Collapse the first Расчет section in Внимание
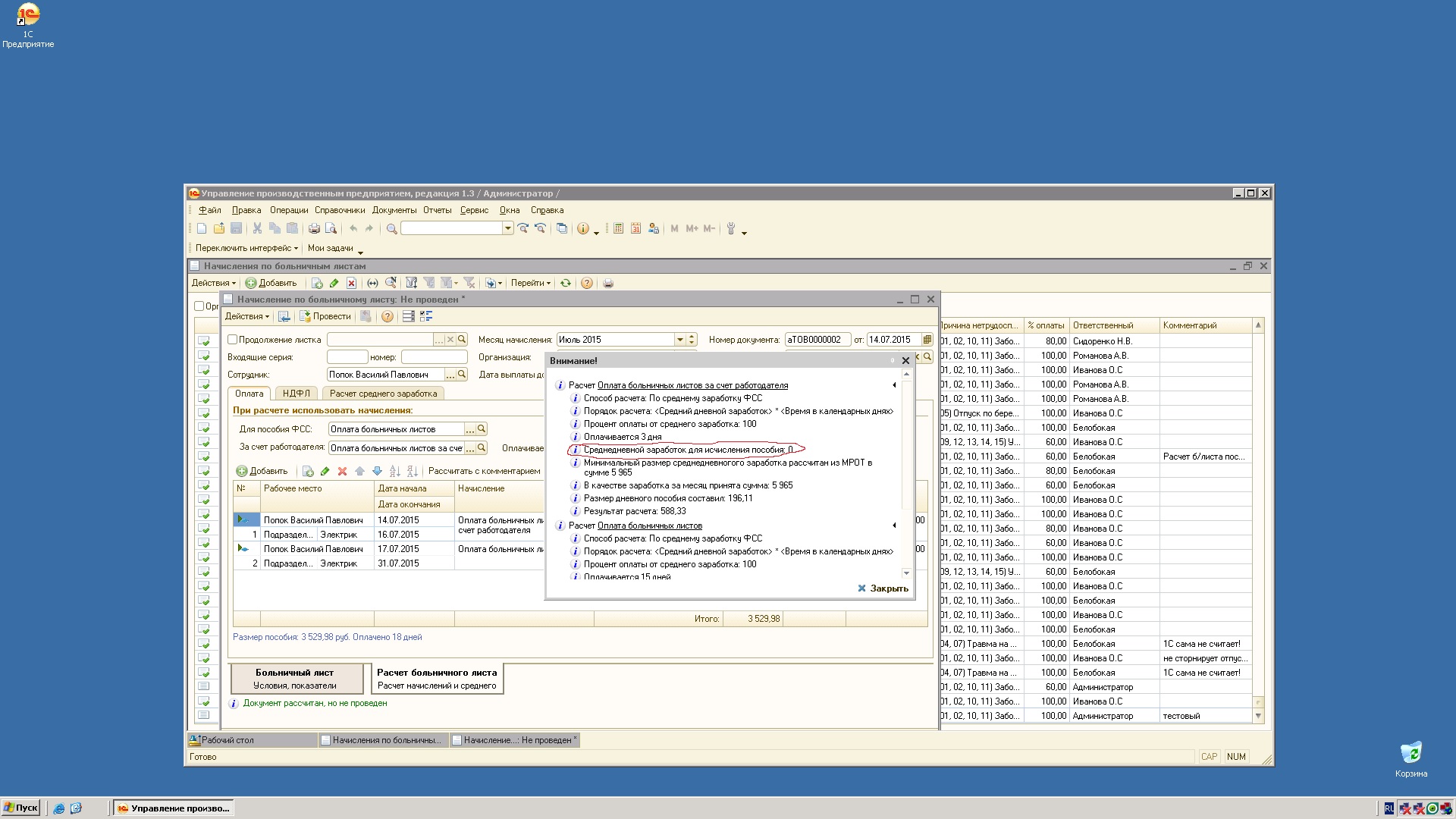 [894, 386]
